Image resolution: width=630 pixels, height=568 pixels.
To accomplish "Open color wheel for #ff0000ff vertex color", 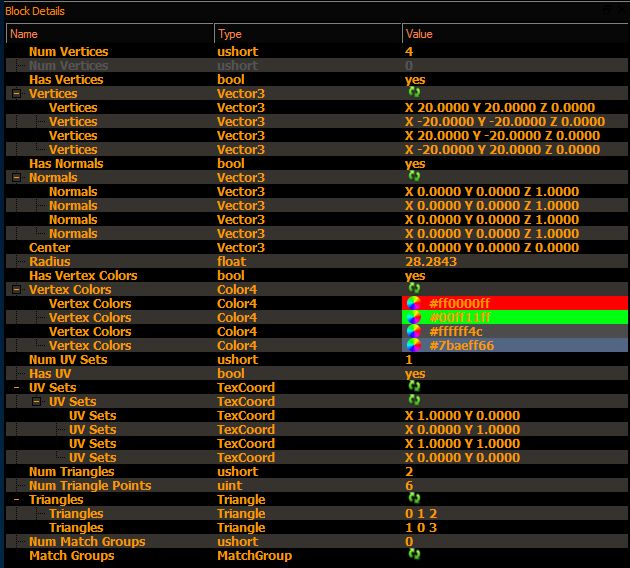I will [x=414, y=303].
